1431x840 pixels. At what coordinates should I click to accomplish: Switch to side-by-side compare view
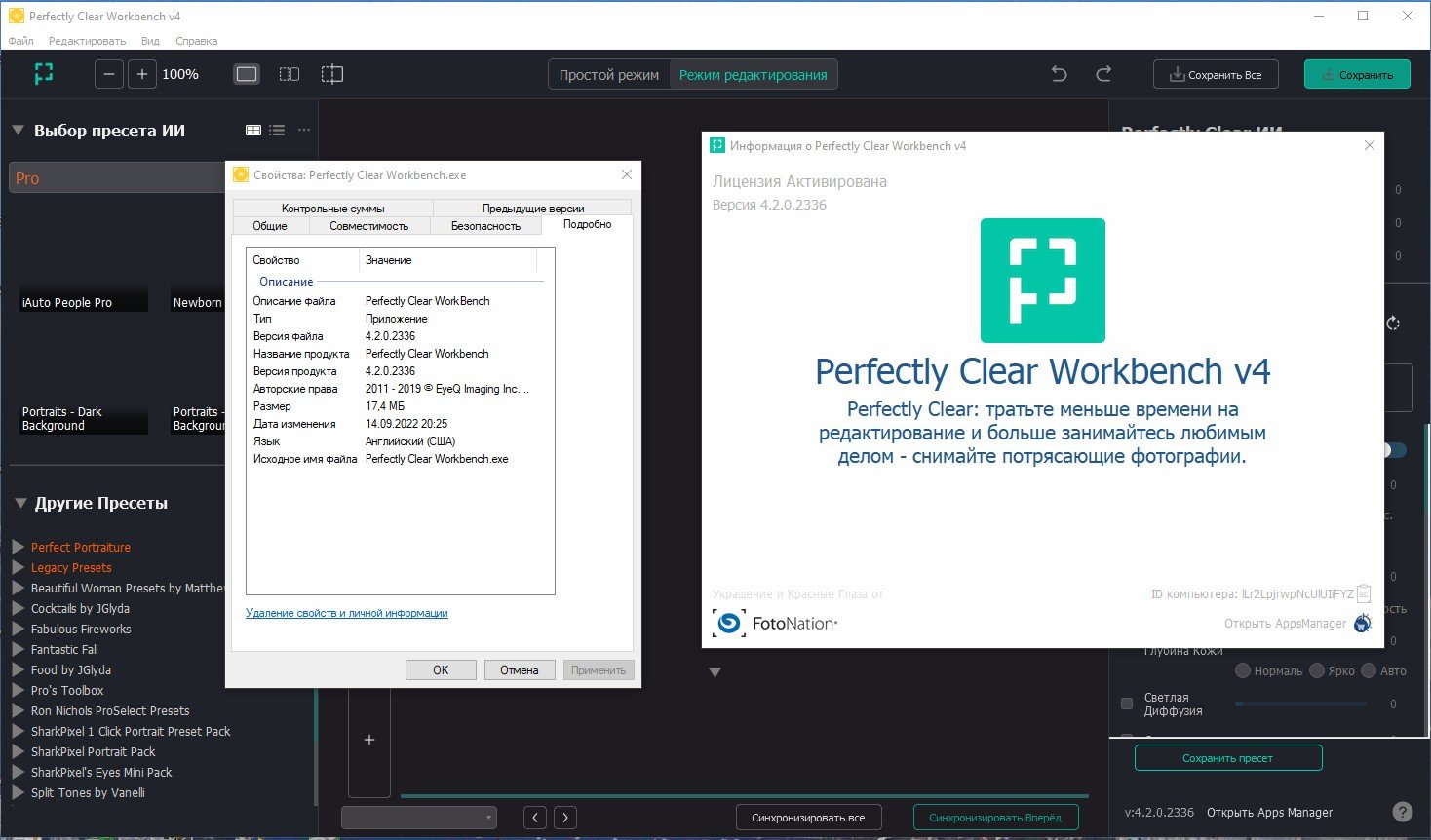(x=290, y=74)
